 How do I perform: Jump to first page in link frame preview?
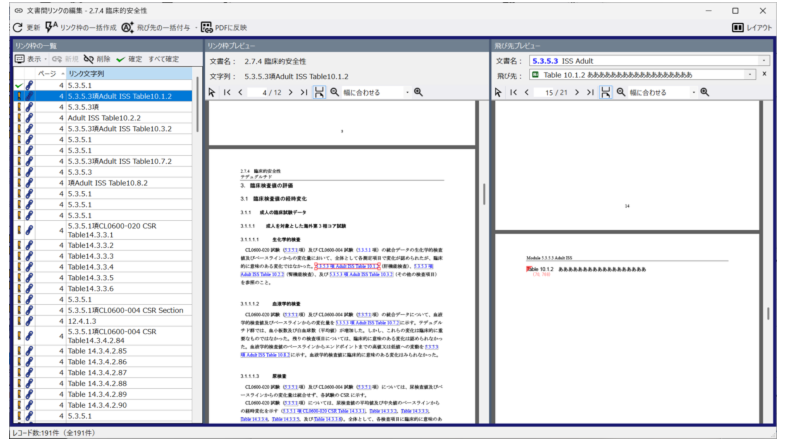pos(226,92)
